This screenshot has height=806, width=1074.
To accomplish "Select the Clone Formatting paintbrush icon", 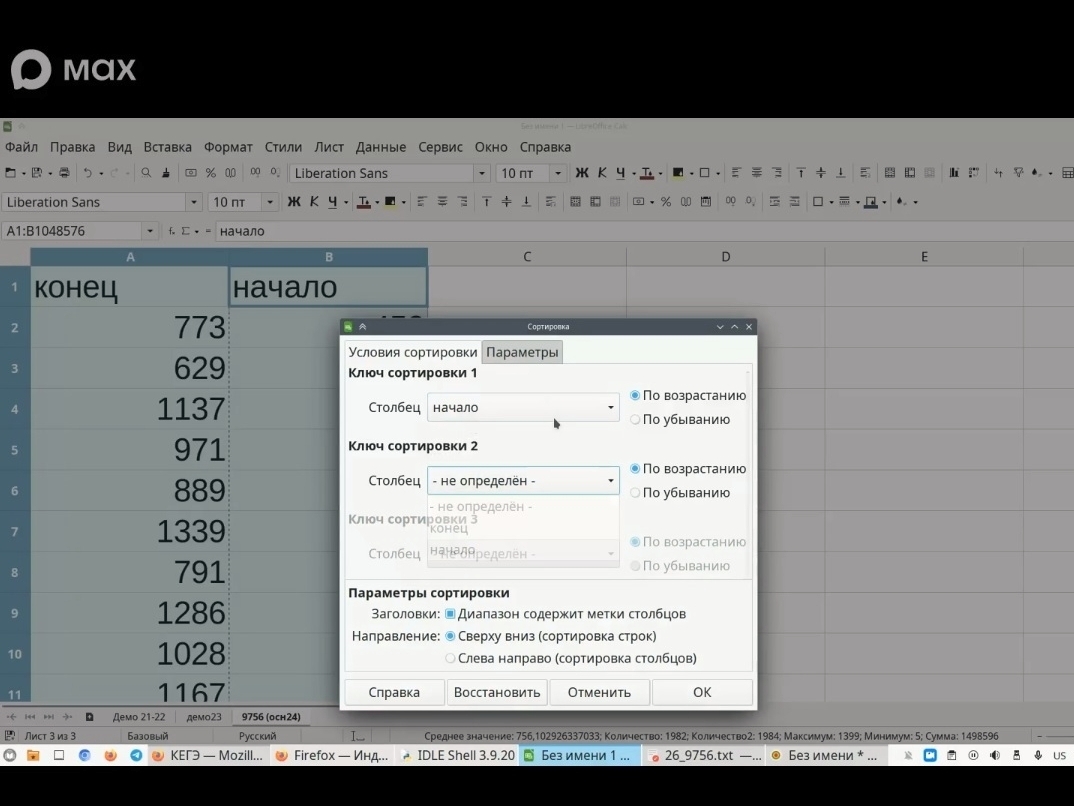I will tap(166, 173).
